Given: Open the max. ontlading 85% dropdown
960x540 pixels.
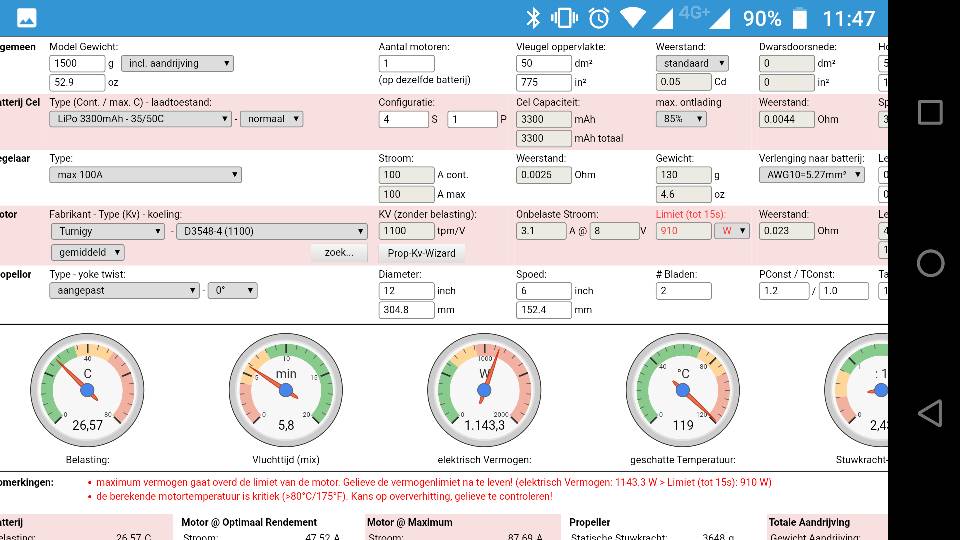Looking at the screenshot, I should point(681,119).
